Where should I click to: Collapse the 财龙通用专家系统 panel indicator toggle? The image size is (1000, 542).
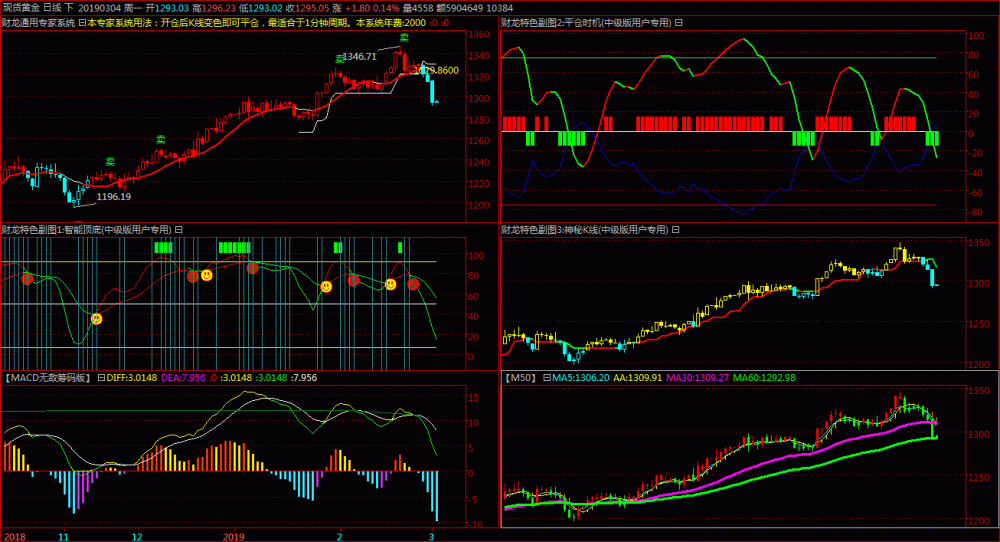pos(82,23)
